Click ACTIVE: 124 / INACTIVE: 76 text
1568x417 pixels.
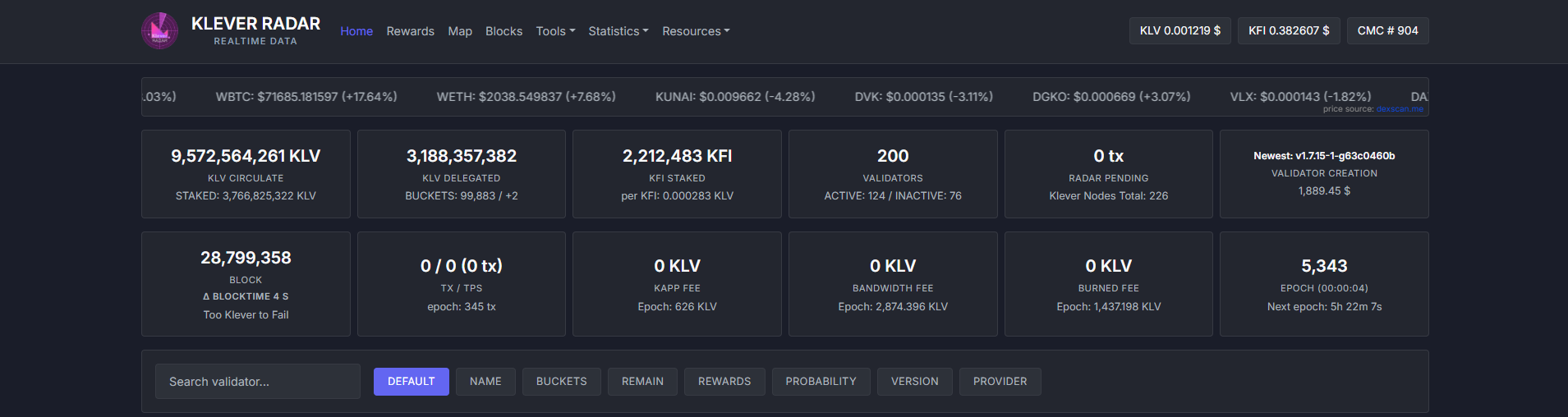pos(893,195)
